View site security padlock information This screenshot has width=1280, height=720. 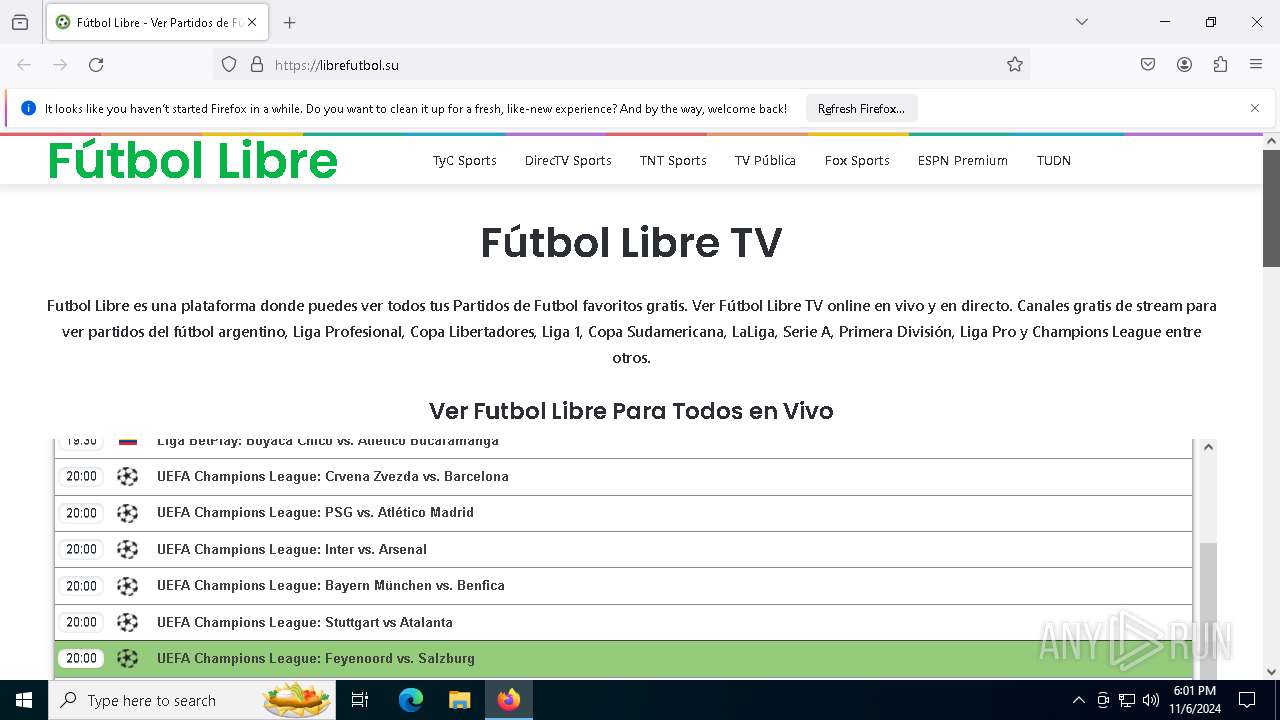(x=257, y=64)
